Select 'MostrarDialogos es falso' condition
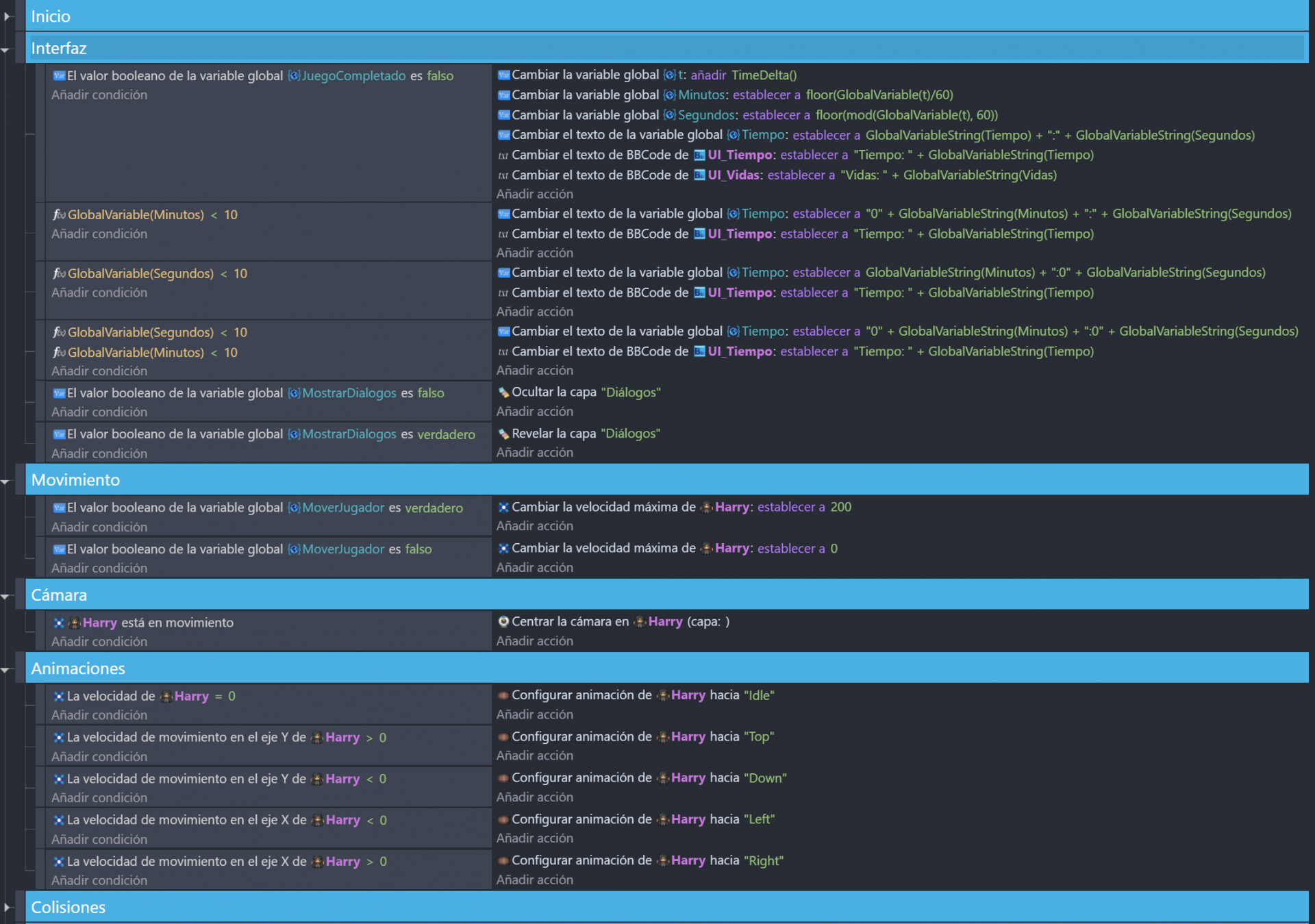This screenshot has width=1315, height=924. [249, 393]
